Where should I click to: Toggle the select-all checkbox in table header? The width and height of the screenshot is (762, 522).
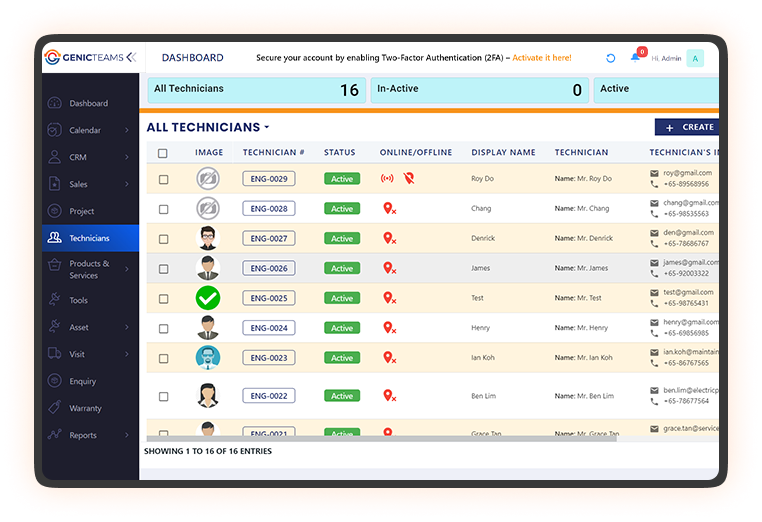[x=163, y=153]
